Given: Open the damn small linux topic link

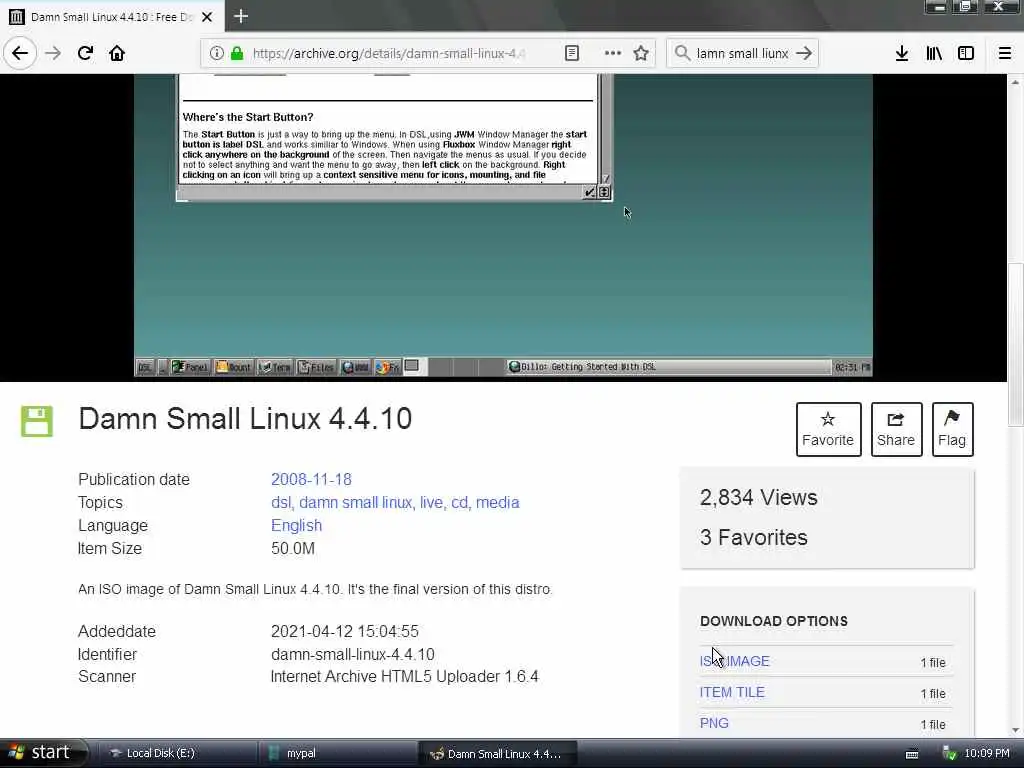Looking at the screenshot, I should [356, 502].
